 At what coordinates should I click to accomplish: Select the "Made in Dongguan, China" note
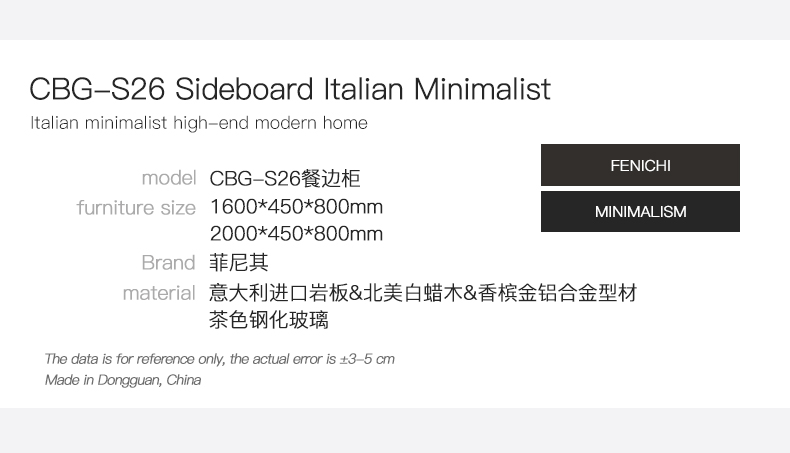pos(123,380)
